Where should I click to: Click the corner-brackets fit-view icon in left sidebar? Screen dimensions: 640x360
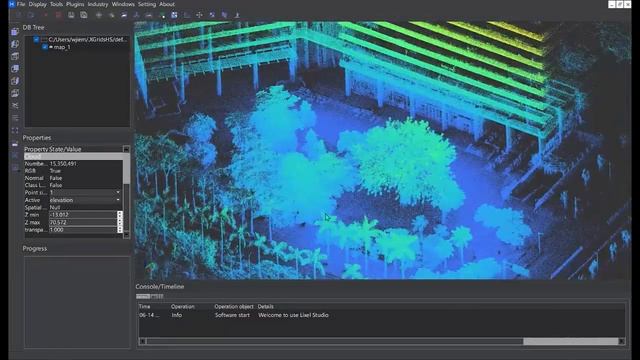(x=15, y=131)
